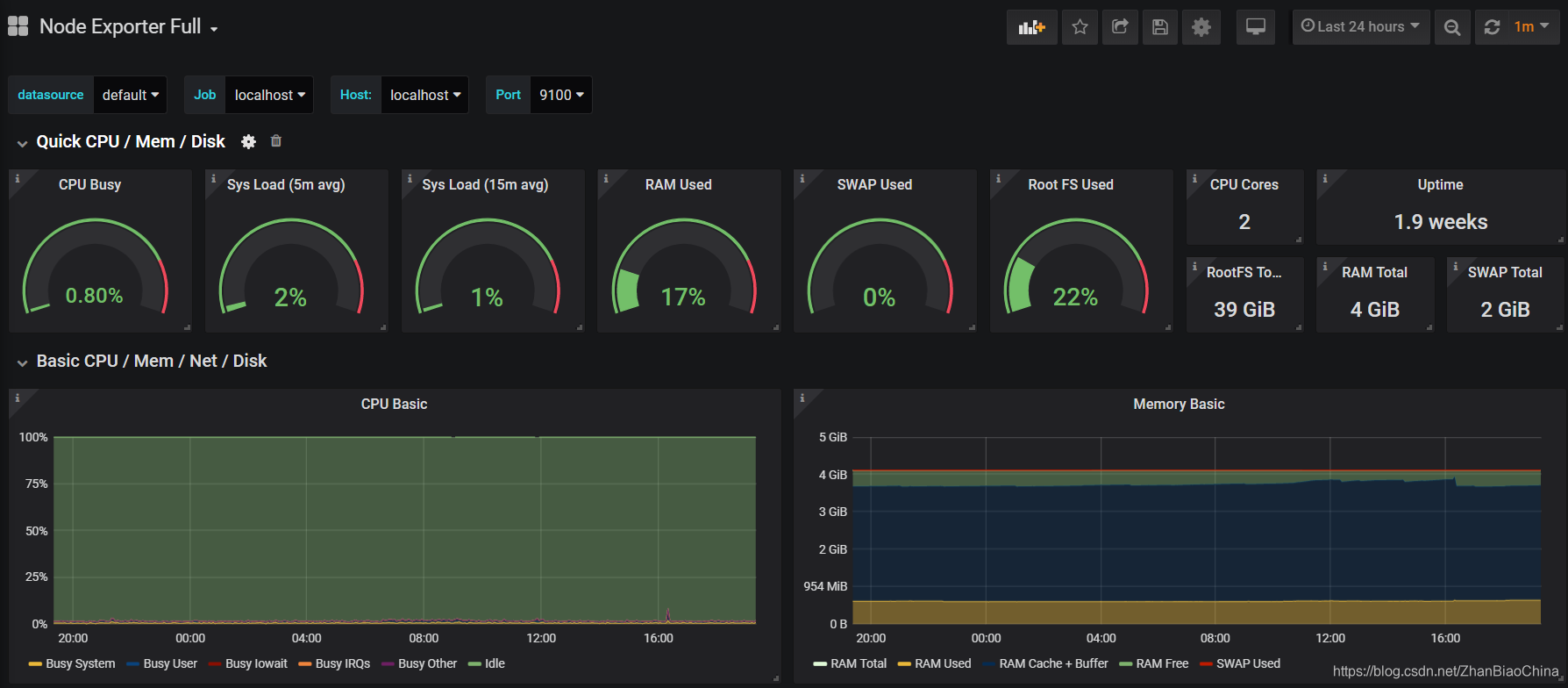Open the CPU Cores panel title
Image resolution: width=1568 pixels, height=688 pixels.
(1244, 184)
